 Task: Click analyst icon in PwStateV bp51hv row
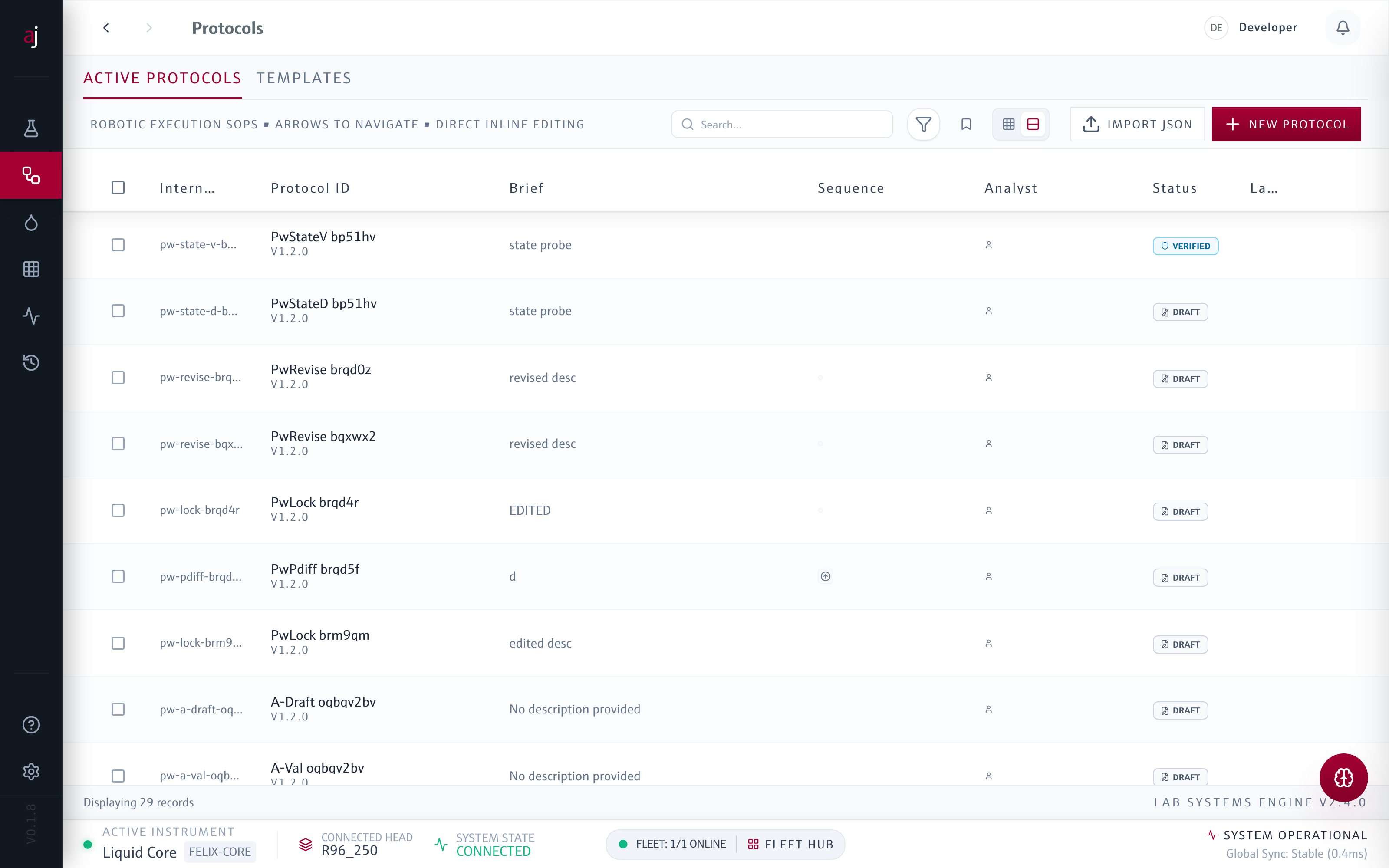point(988,245)
